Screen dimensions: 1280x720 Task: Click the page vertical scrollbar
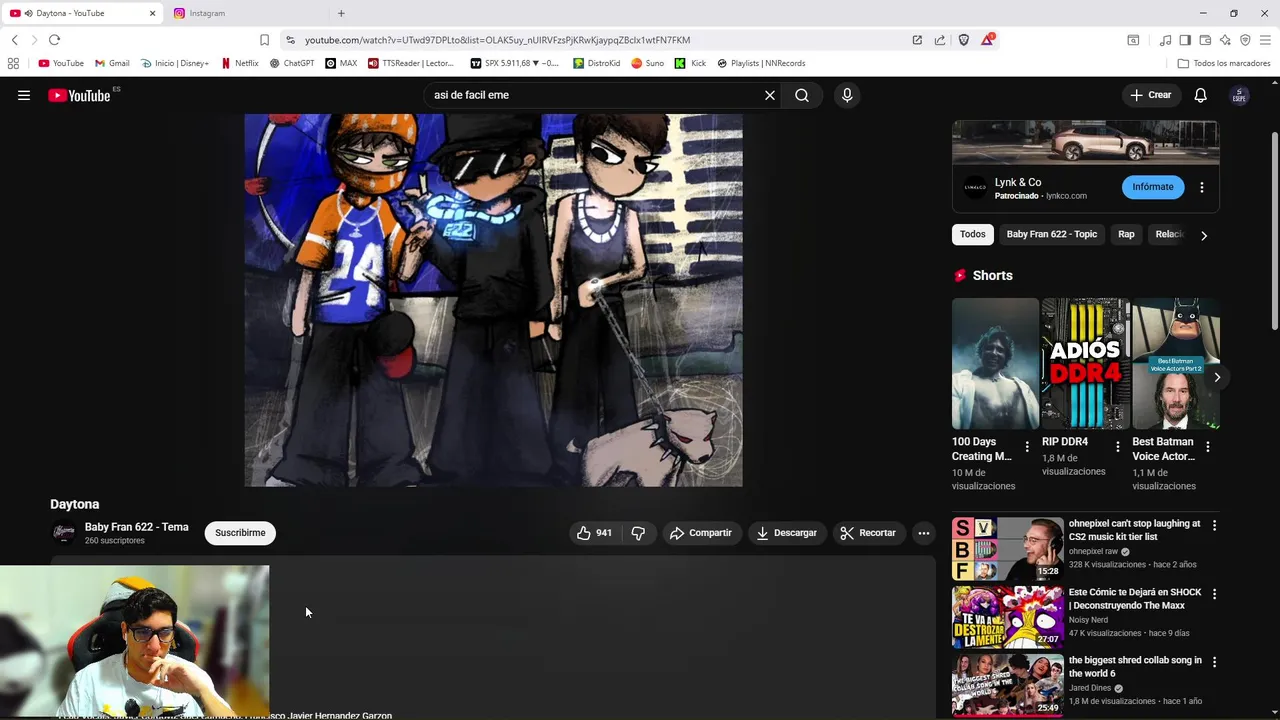click(1274, 230)
